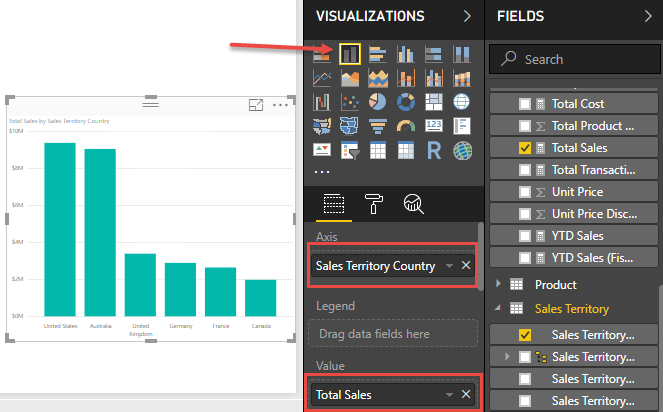
Task: Choose the gauge visualization
Action: (x=405, y=126)
